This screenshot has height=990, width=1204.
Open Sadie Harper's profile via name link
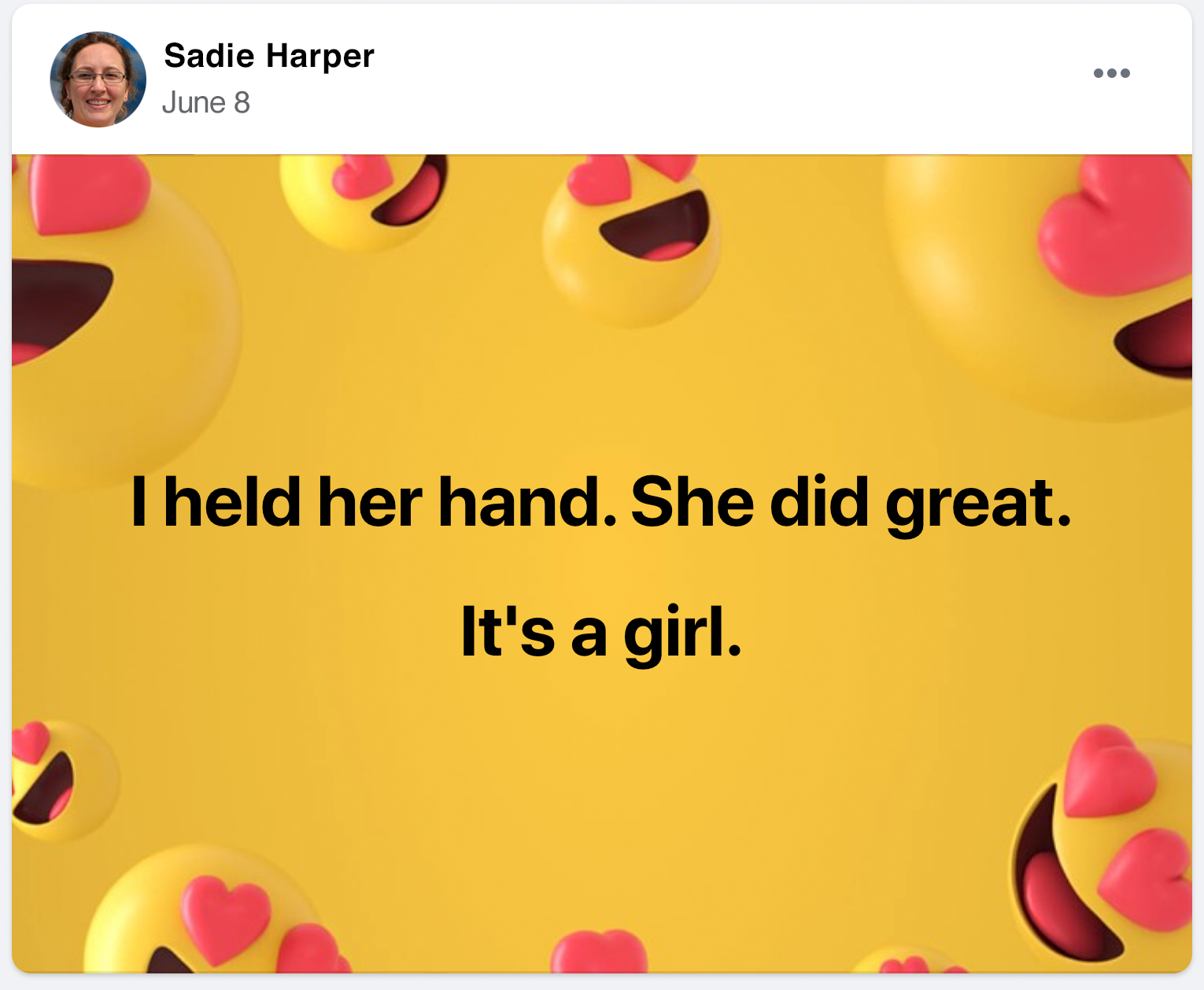pos(268,56)
